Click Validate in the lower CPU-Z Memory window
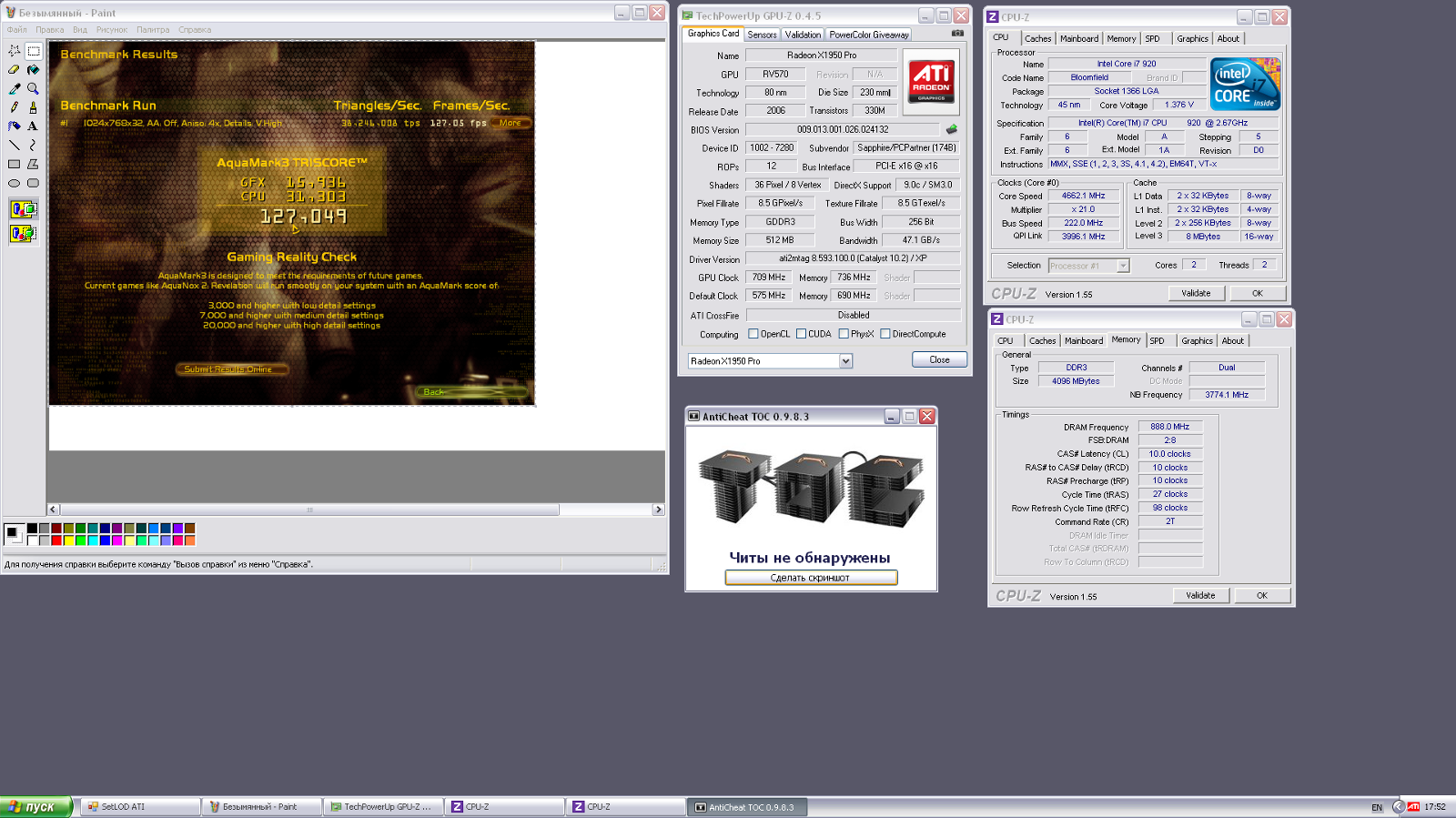The height and width of the screenshot is (818, 1456). [1200, 595]
